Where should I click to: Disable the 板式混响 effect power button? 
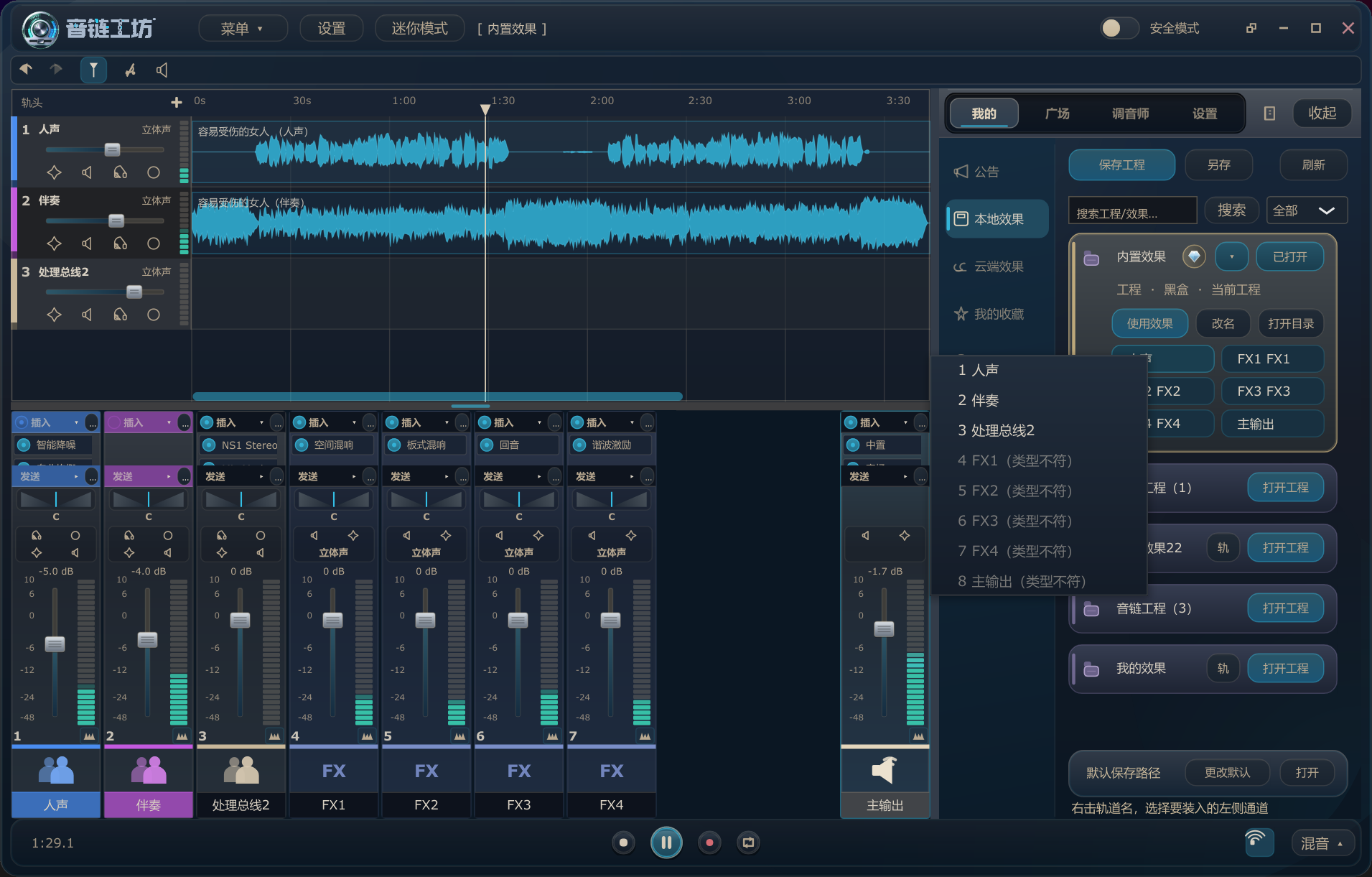click(394, 445)
